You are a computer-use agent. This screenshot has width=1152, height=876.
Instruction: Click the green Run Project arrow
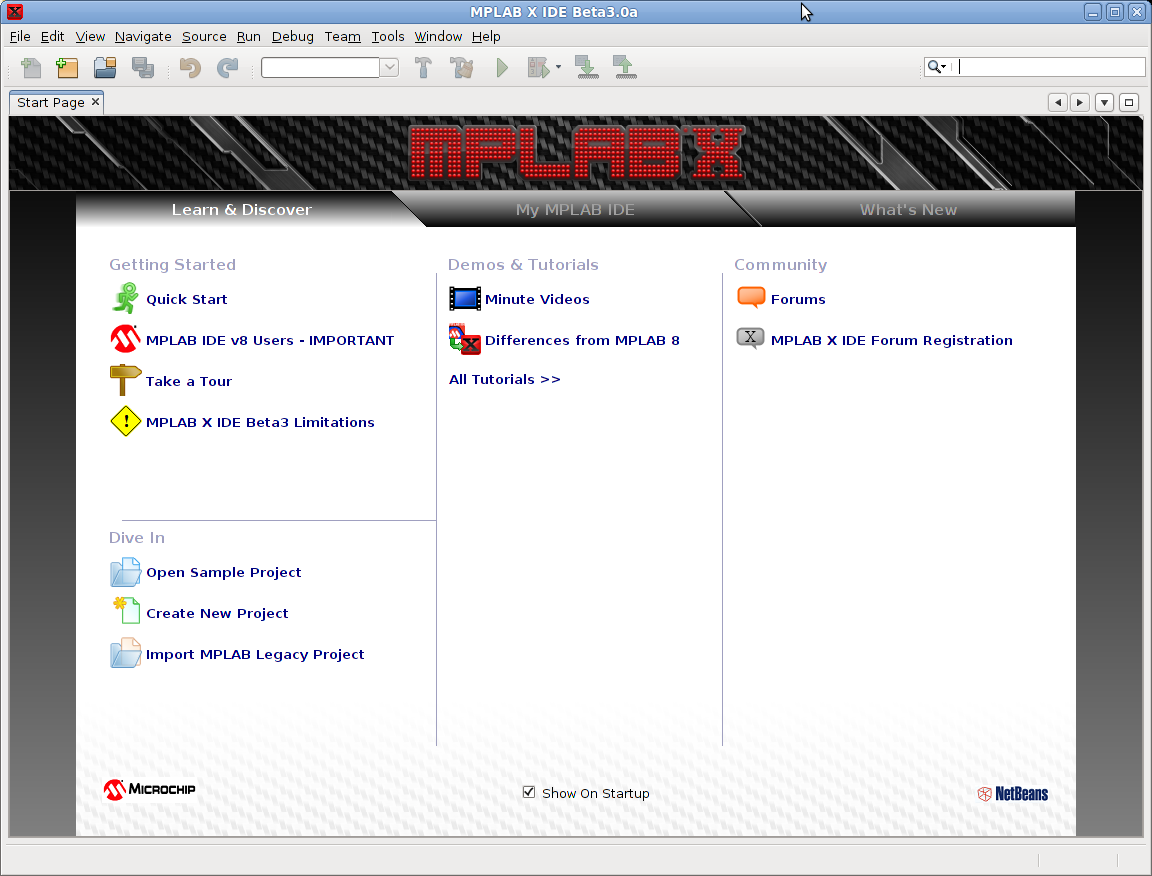coord(503,68)
